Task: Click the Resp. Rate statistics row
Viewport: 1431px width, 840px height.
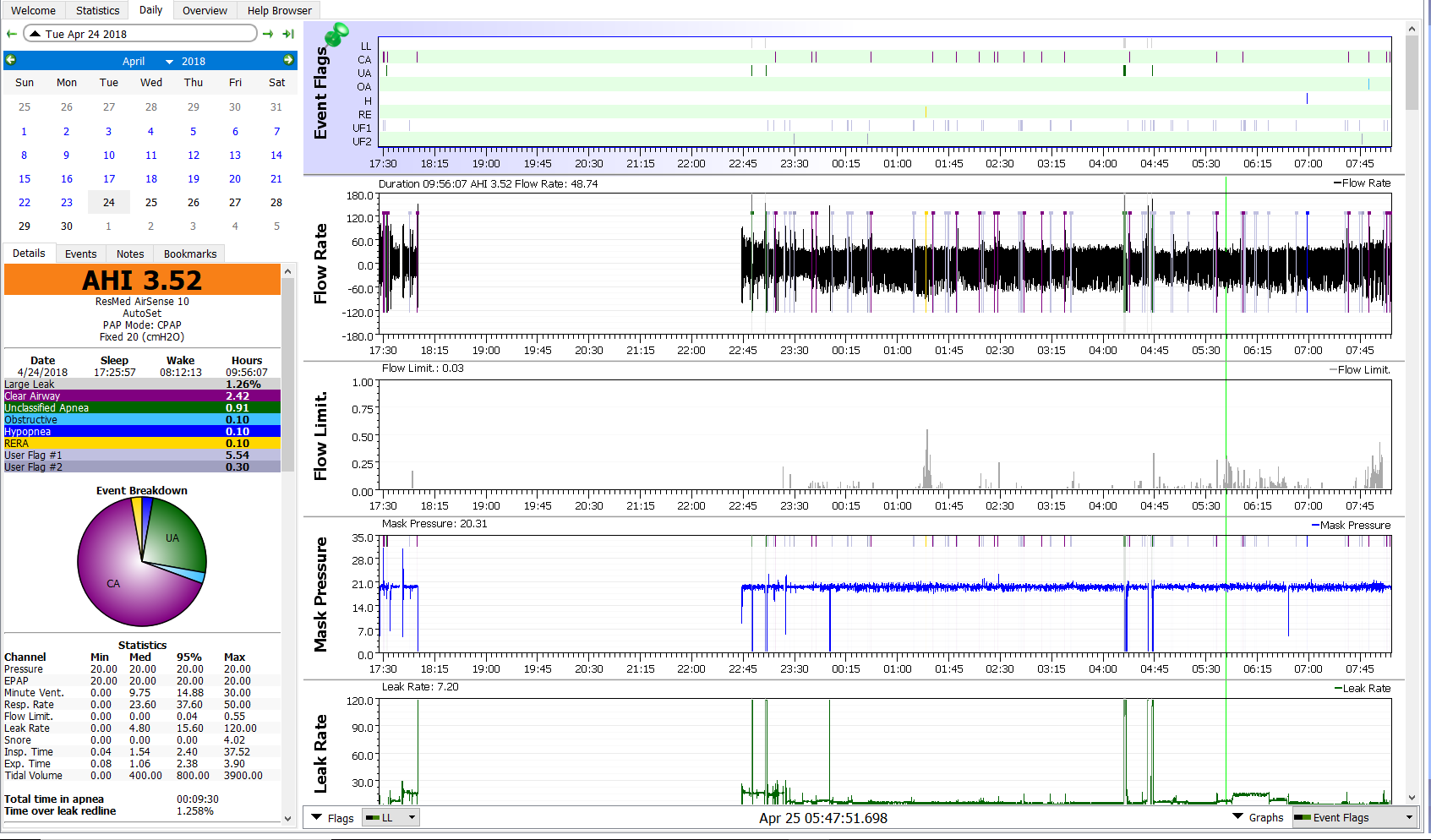Action: pyautogui.click(x=142, y=704)
